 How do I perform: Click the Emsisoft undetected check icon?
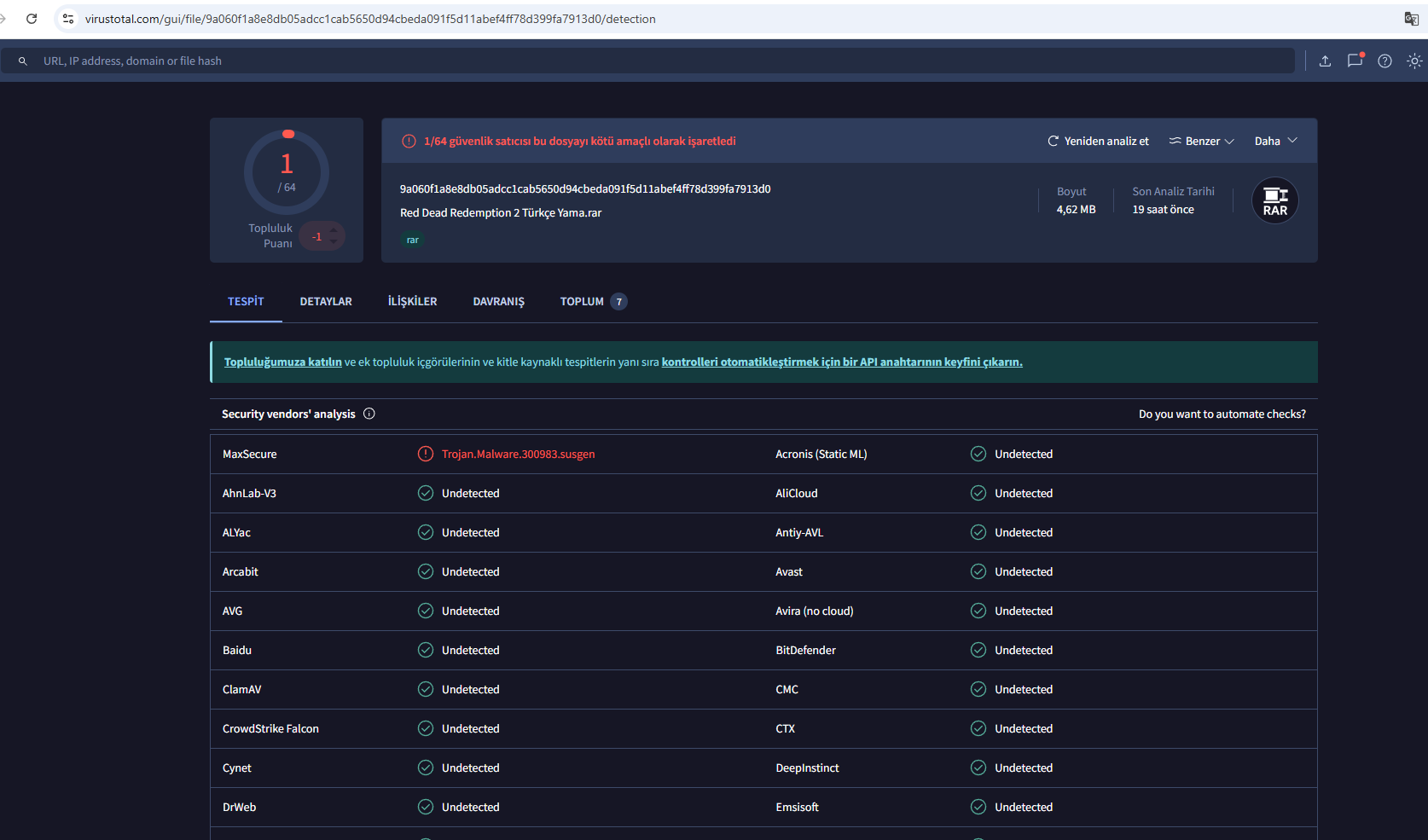(x=978, y=807)
